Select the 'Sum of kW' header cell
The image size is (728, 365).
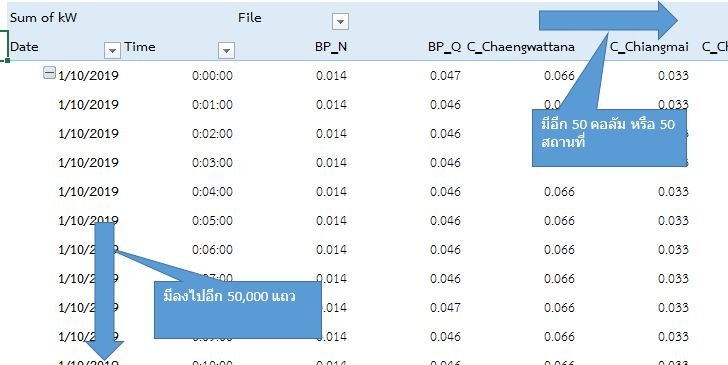coord(43,18)
